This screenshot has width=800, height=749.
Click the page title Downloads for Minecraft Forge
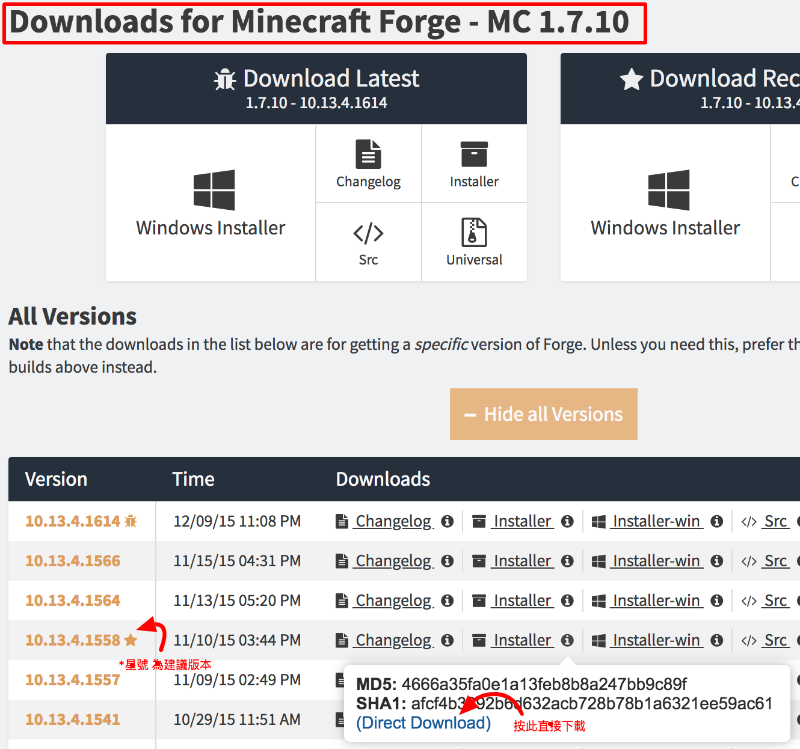click(x=319, y=22)
